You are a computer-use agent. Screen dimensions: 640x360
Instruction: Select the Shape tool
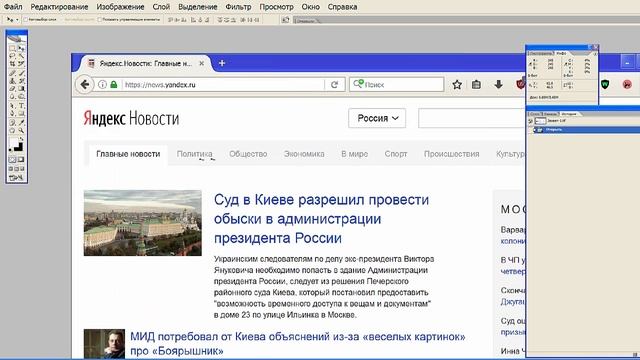click(21, 113)
